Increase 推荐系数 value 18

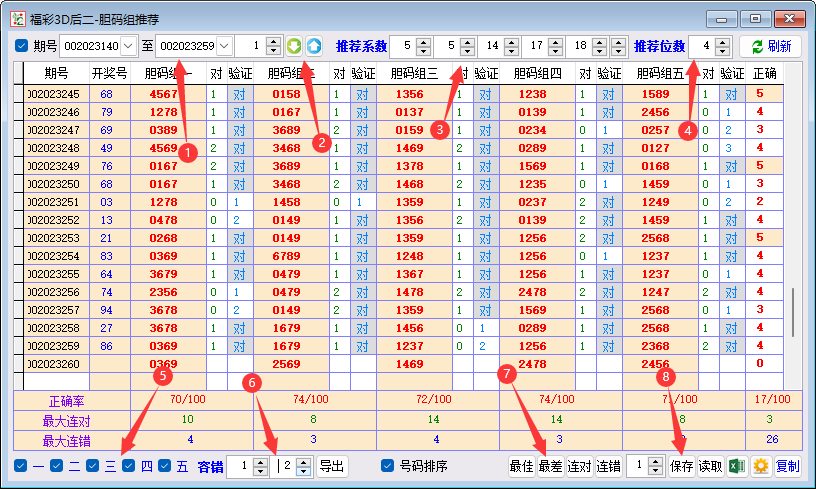tap(600, 41)
